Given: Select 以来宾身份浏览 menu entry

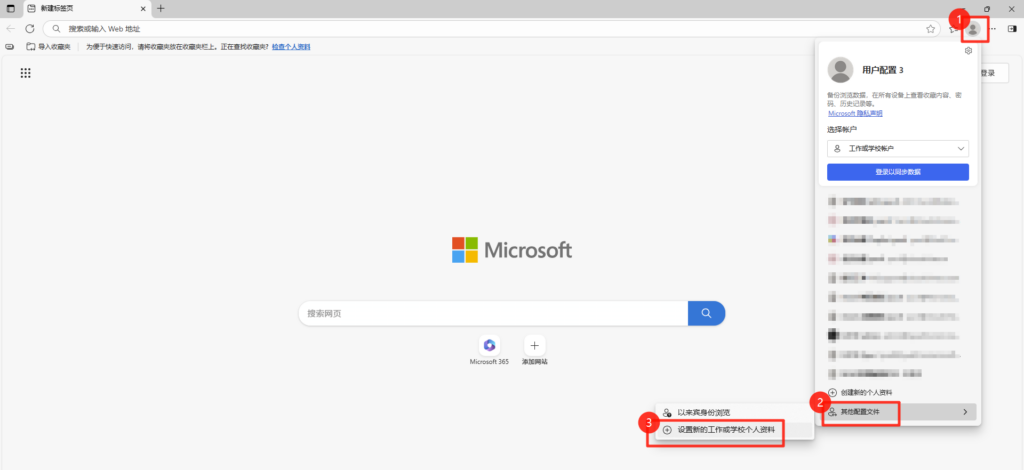Looking at the screenshot, I should 704,412.
